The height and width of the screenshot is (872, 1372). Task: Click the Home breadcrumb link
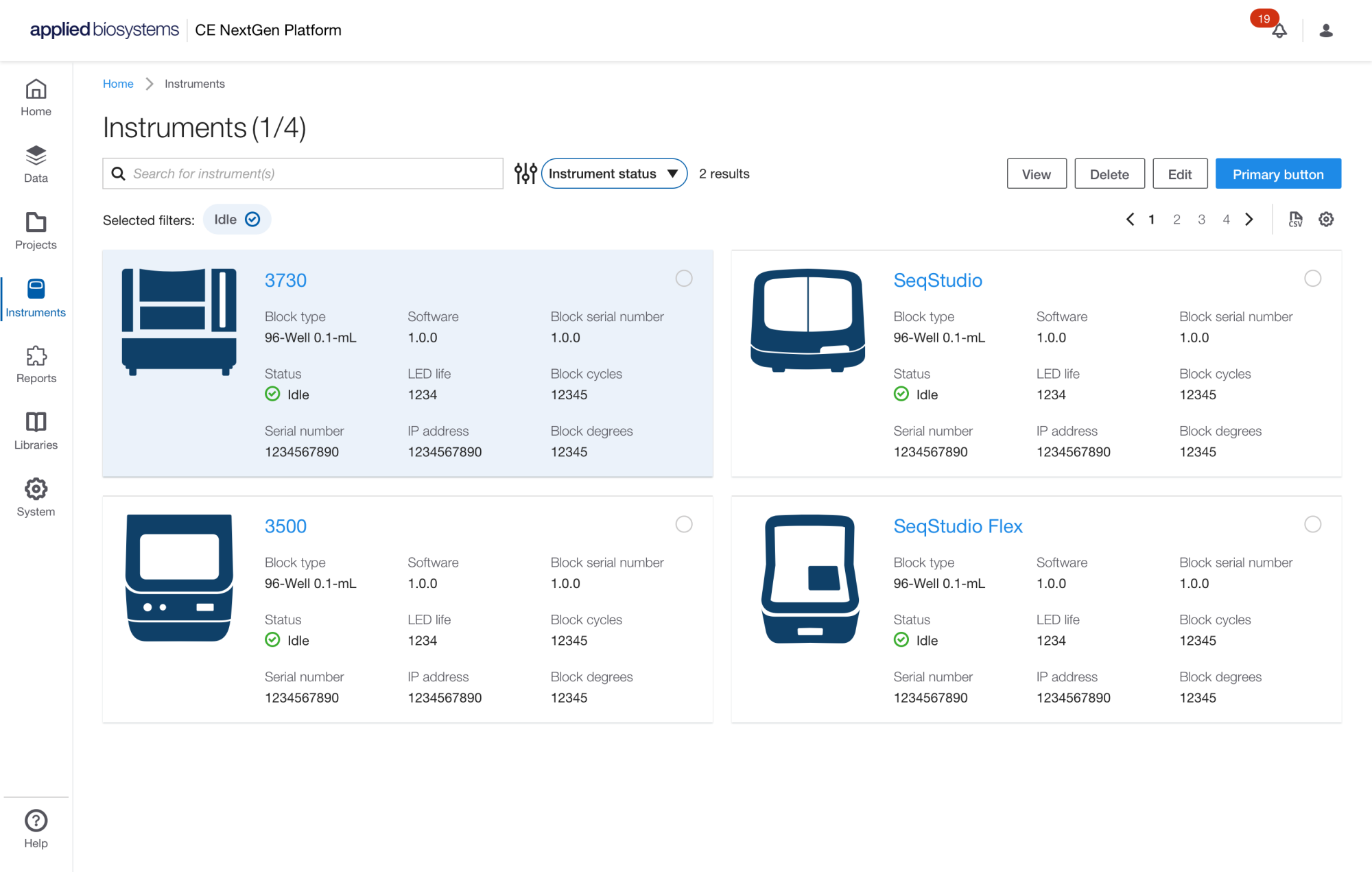click(x=118, y=84)
